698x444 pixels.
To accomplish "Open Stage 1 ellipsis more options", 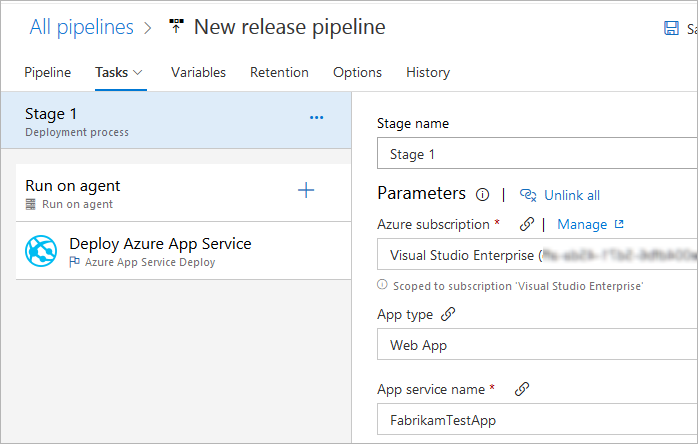I will point(316,117).
